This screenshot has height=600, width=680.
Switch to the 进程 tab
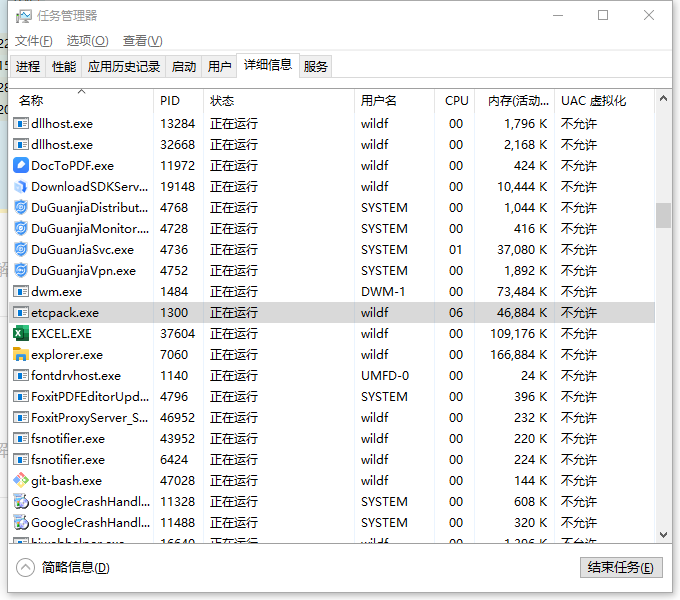click(28, 66)
